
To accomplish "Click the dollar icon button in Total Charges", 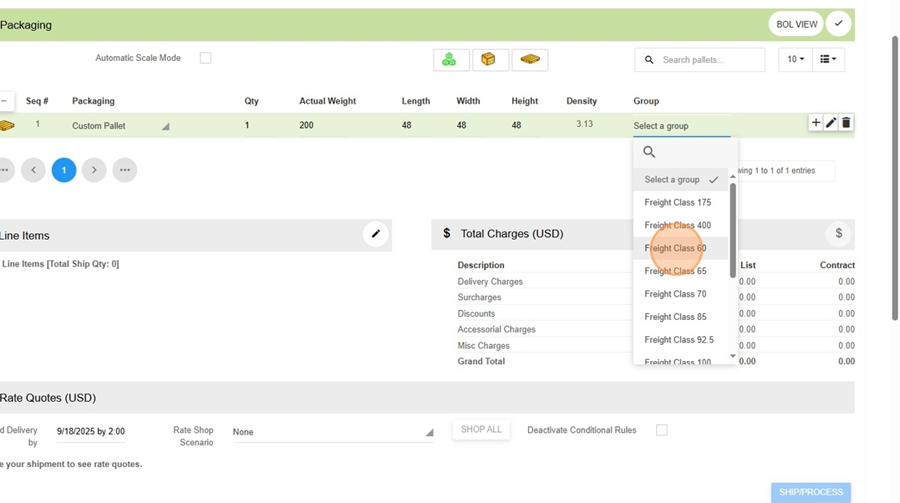I will (x=838, y=234).
